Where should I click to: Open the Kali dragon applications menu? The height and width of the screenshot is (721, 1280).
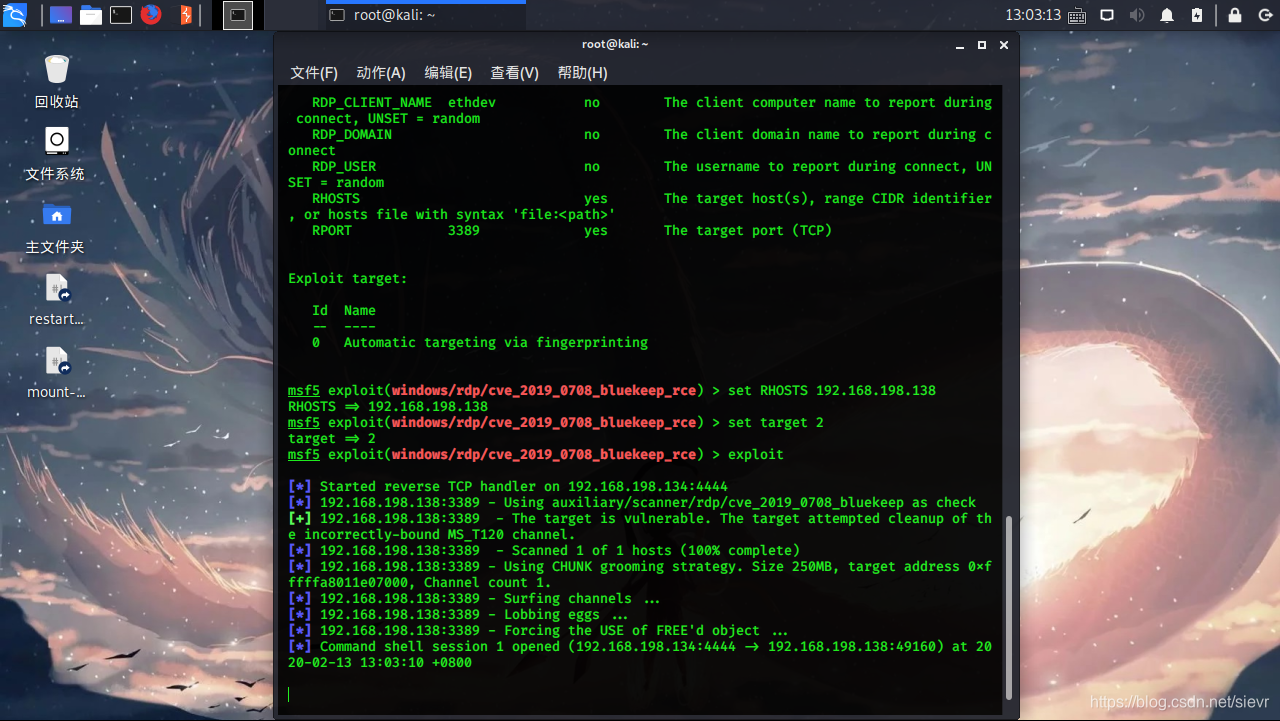[15, 15]
